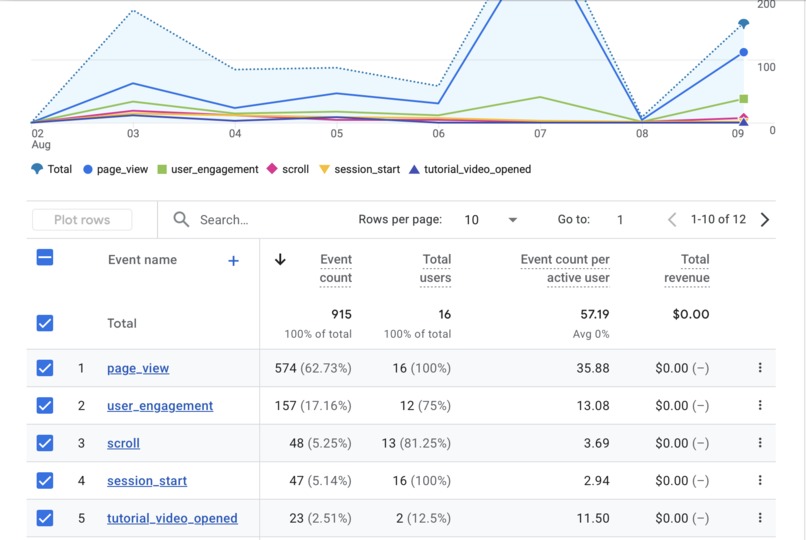Click the total event count value 915
Image resolution: width=806 pixels, height=540 pixels.
pos(341,314)
